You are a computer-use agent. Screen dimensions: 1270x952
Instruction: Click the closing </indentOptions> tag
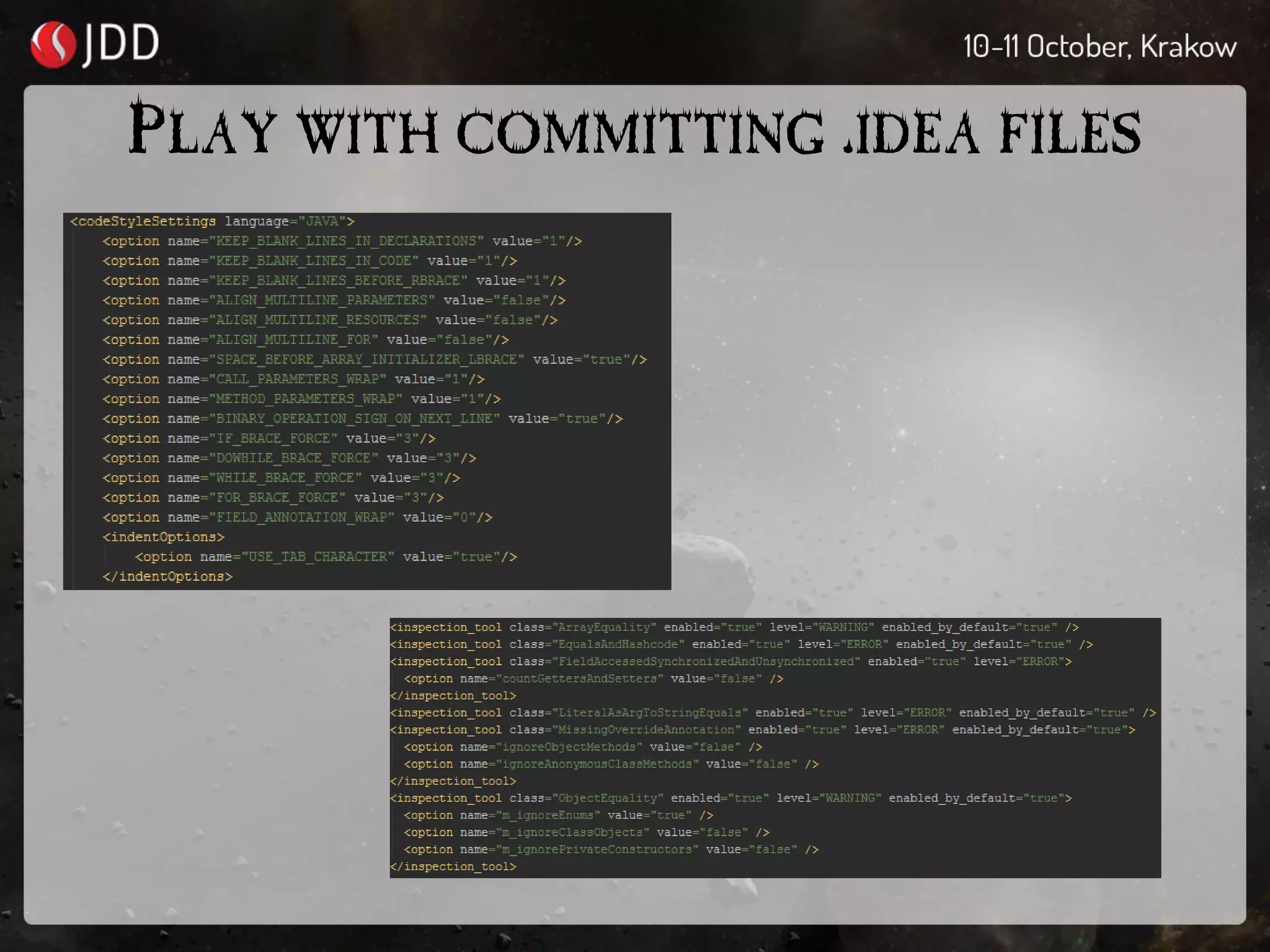[167, 576]
